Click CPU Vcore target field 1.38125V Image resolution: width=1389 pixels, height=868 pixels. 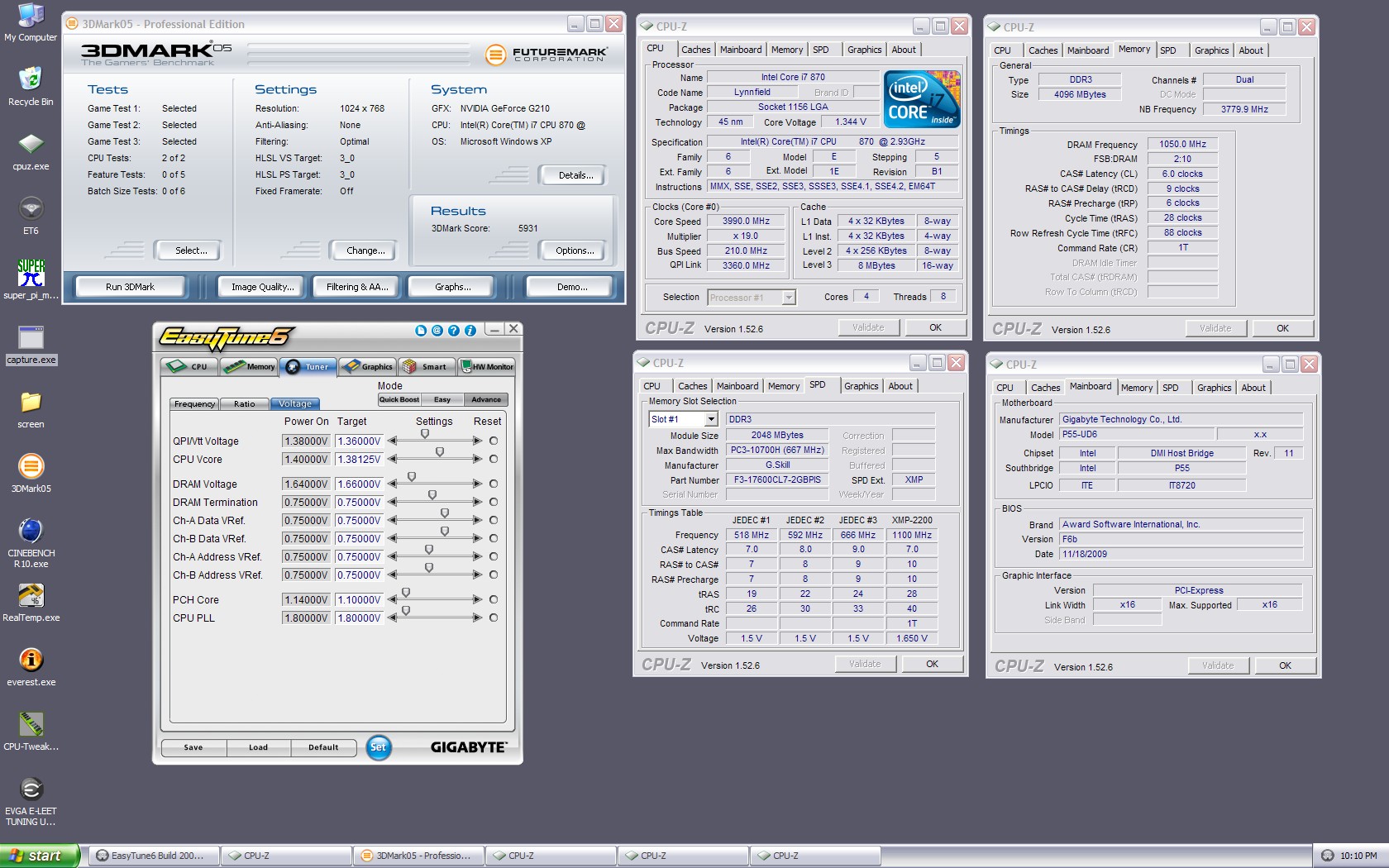tap(359, 460)
